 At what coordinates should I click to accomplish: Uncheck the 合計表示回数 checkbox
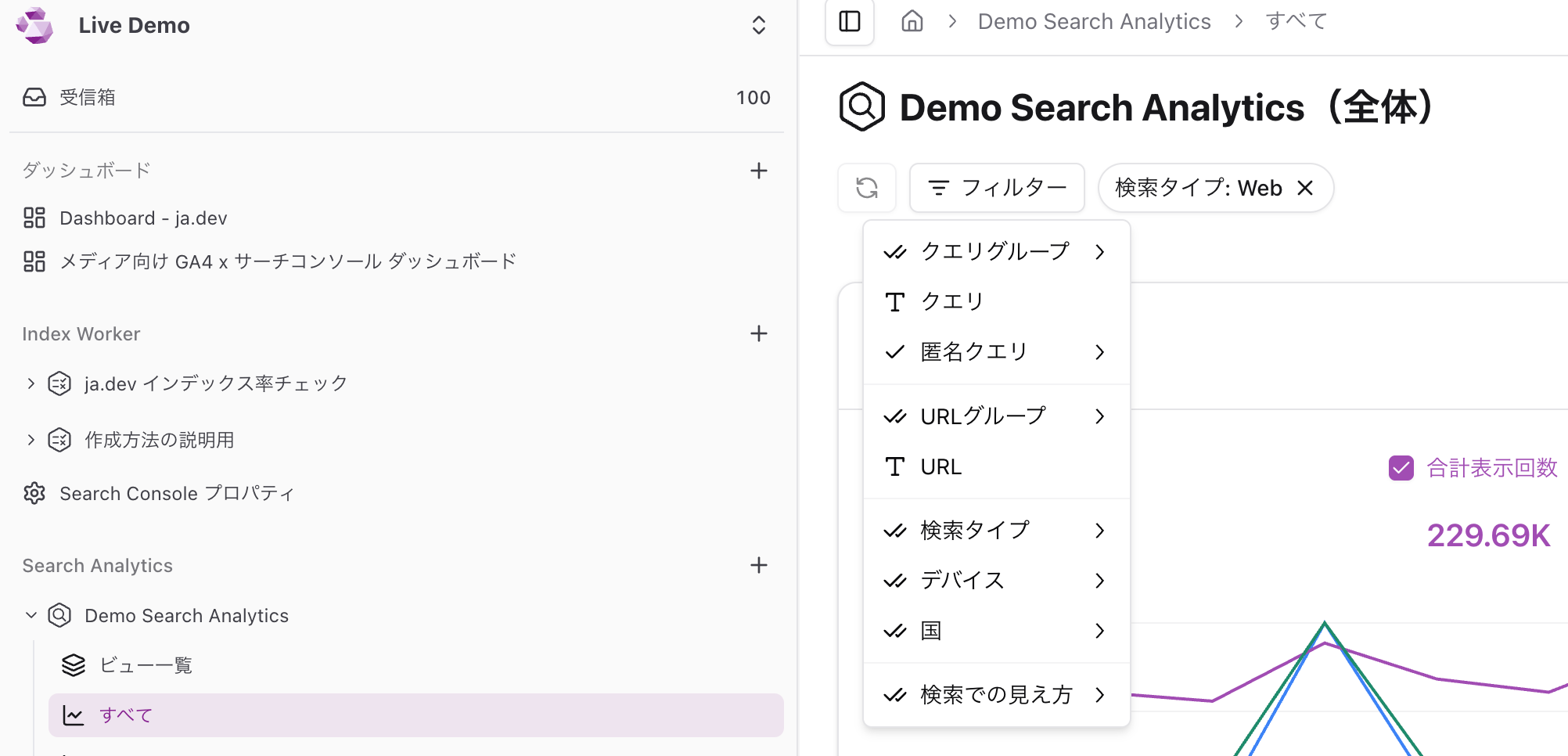[1401, 468]
